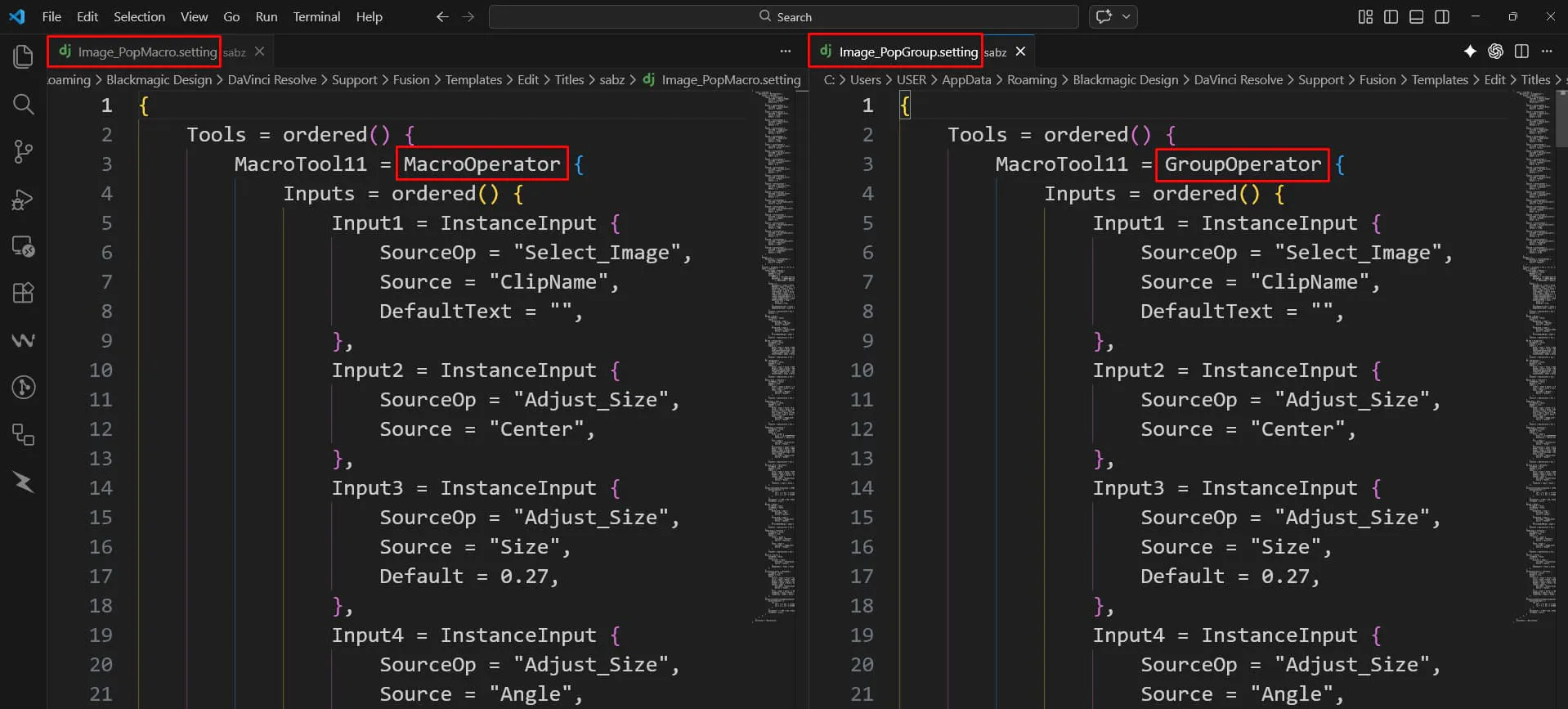Go back with the left arrow
Screen dimensions: 1568x709
click(442, 16)
